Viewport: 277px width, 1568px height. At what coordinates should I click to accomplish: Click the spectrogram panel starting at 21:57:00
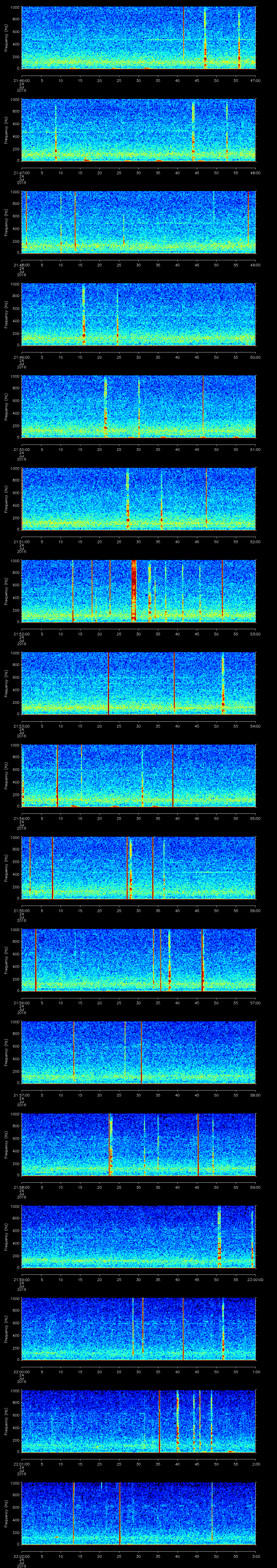click(x=139, y=1052)
